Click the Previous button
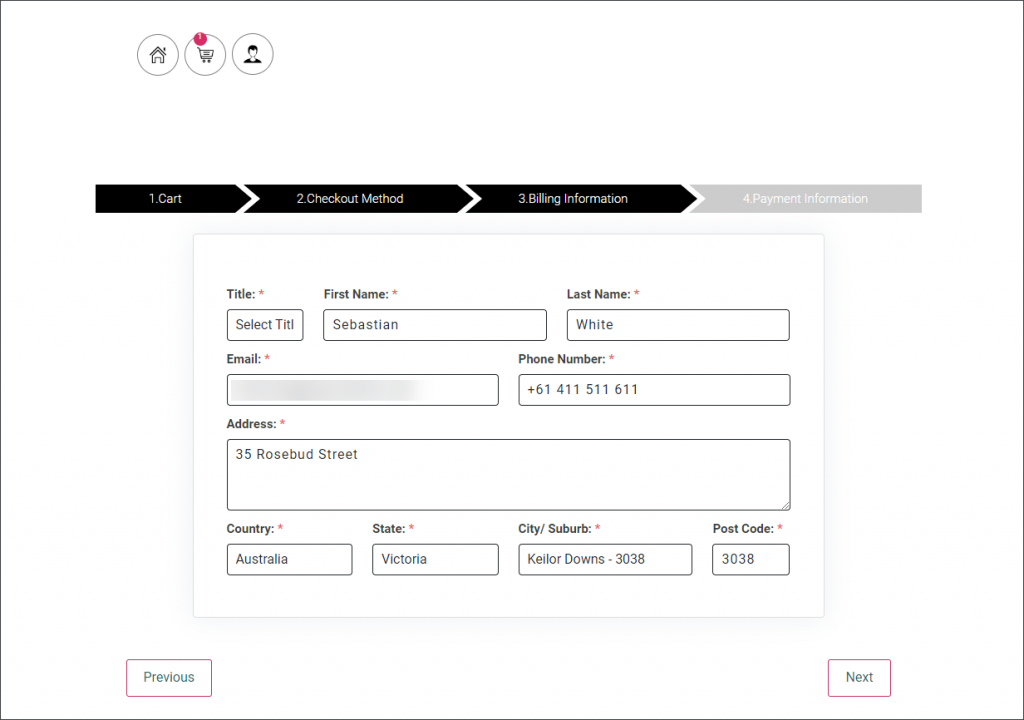1024x720 pixels. 169,678
